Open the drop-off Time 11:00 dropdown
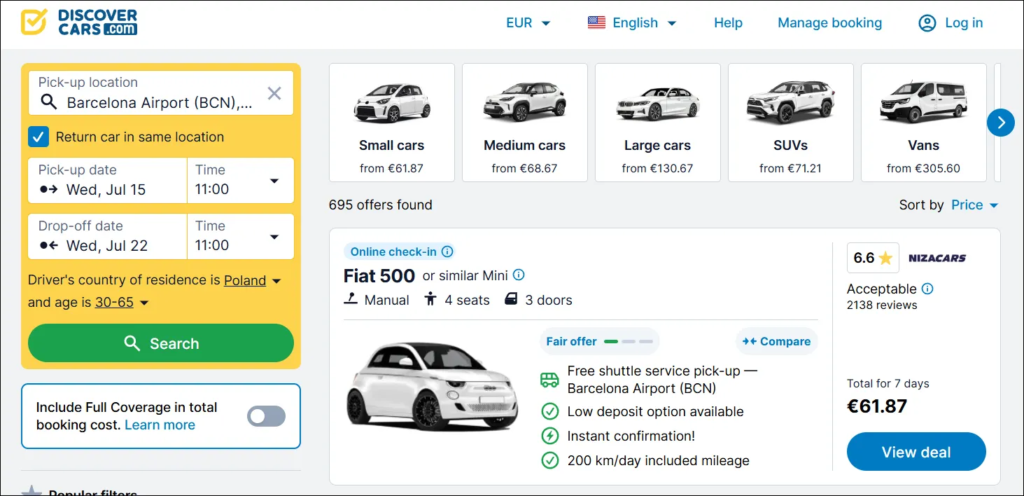 pos(240,237)
